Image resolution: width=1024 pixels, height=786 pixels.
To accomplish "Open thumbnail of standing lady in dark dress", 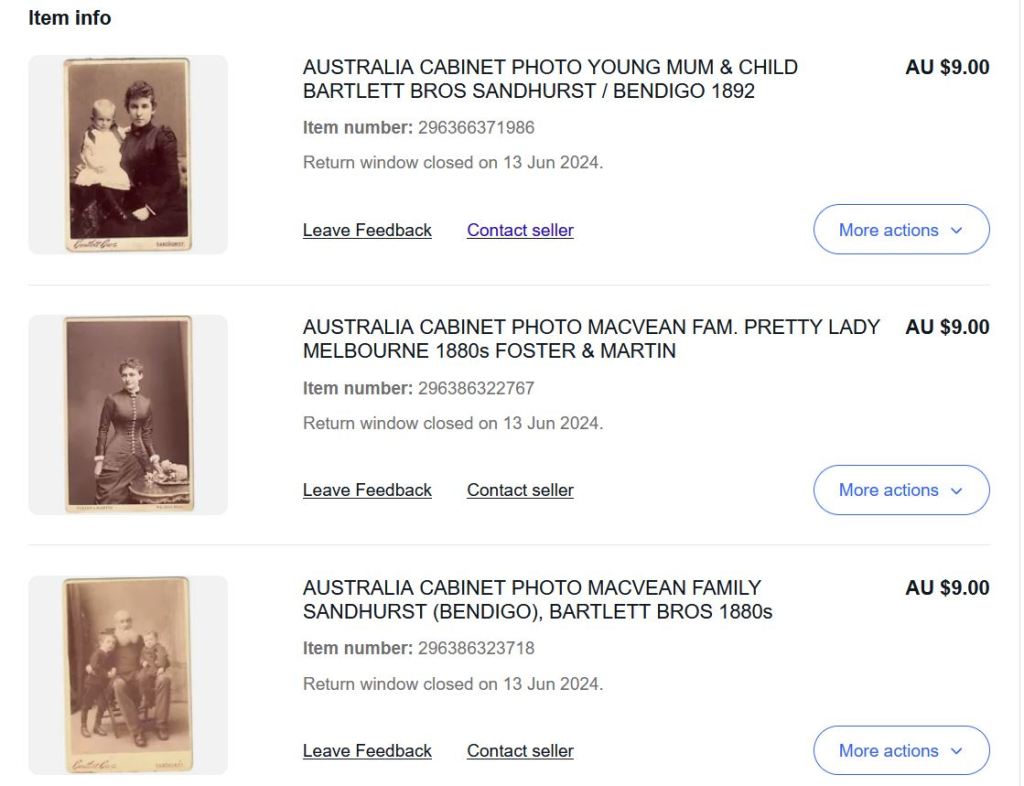I will 128,415.
